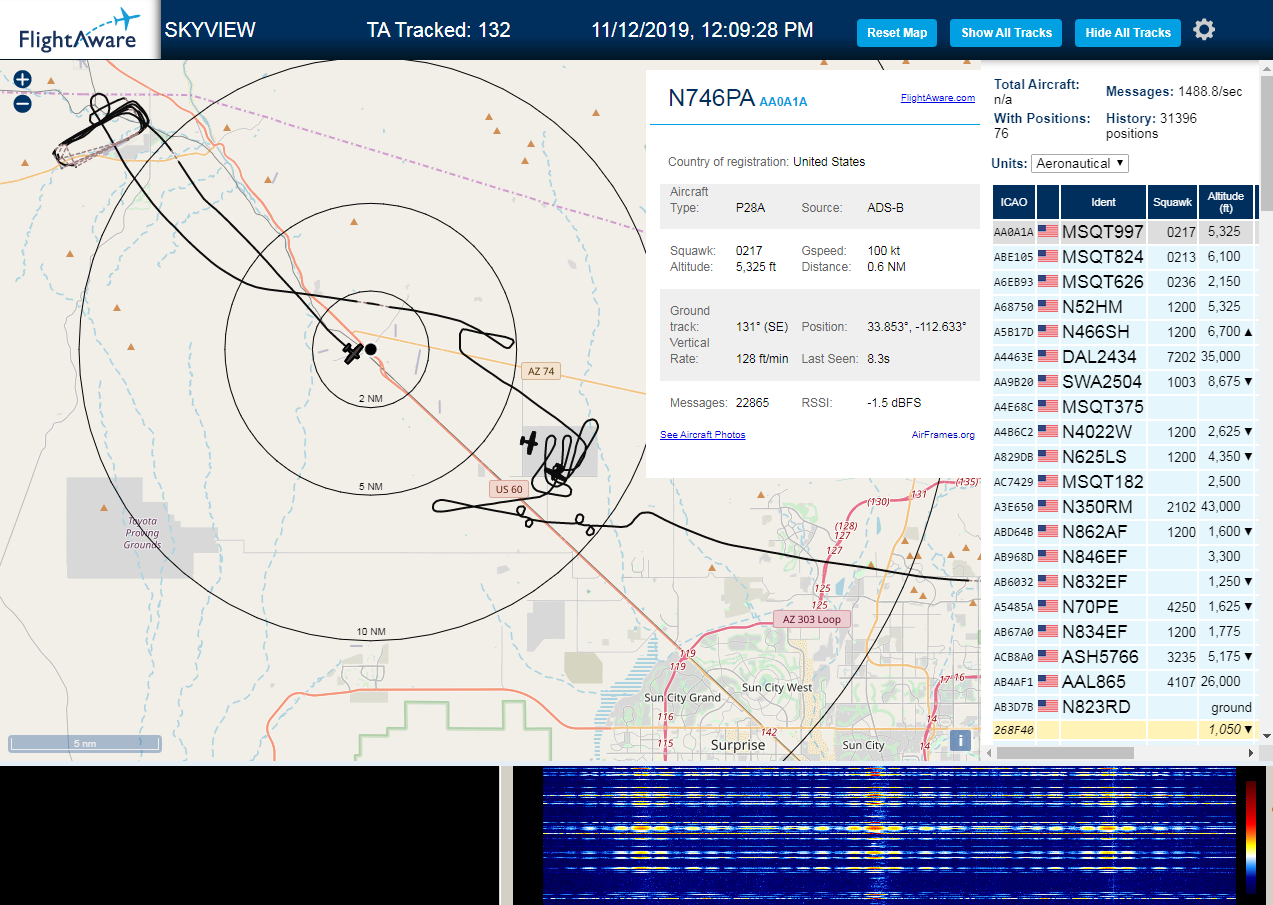Viewport: 1273px width, 905px height.
Task: Open See Aircraft Photos link
Action: [702, 435]
